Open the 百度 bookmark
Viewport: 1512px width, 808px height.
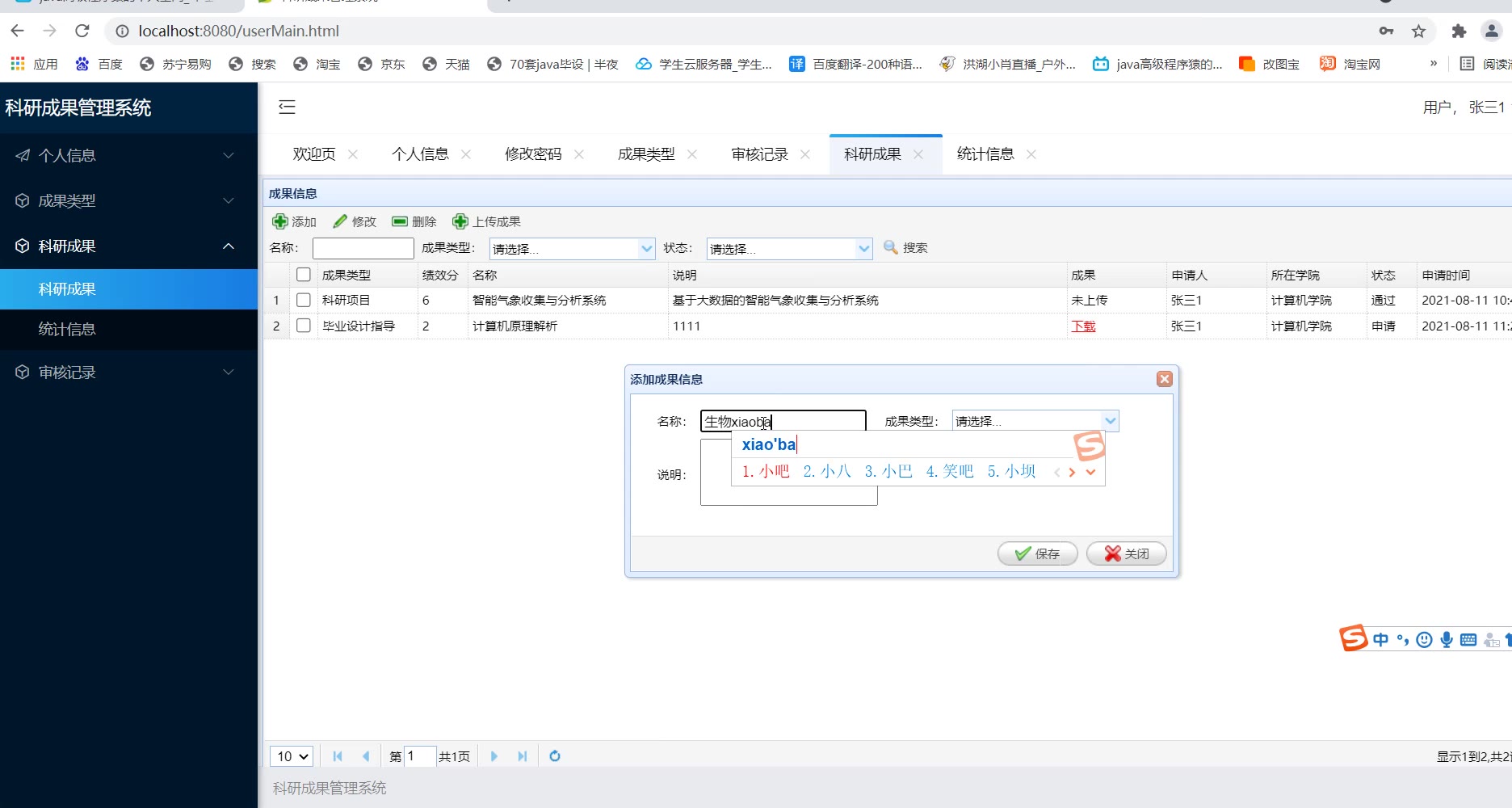pyautogui.click(x=98, y=64)
